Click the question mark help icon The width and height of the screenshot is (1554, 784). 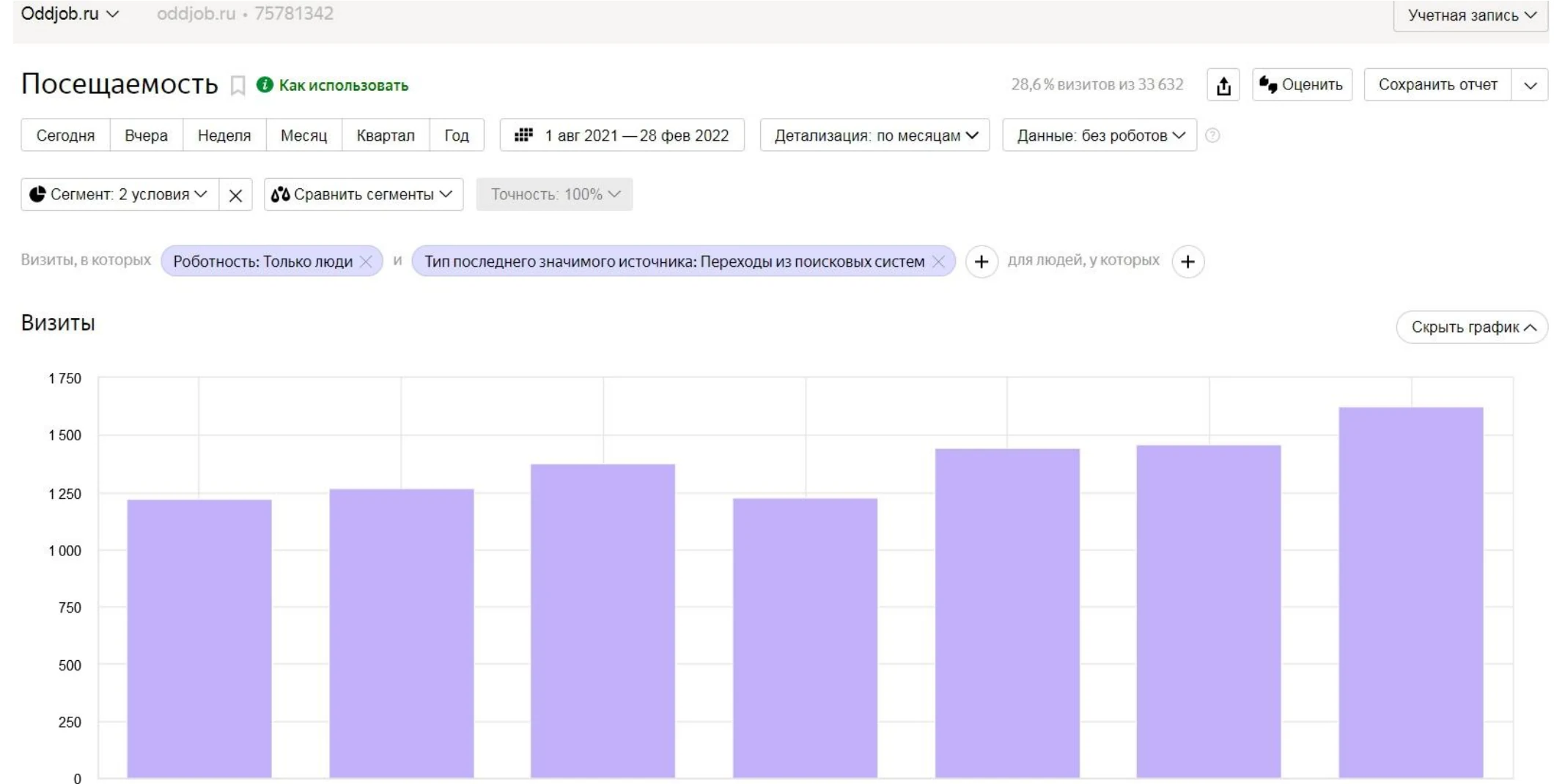point(1212,136)
